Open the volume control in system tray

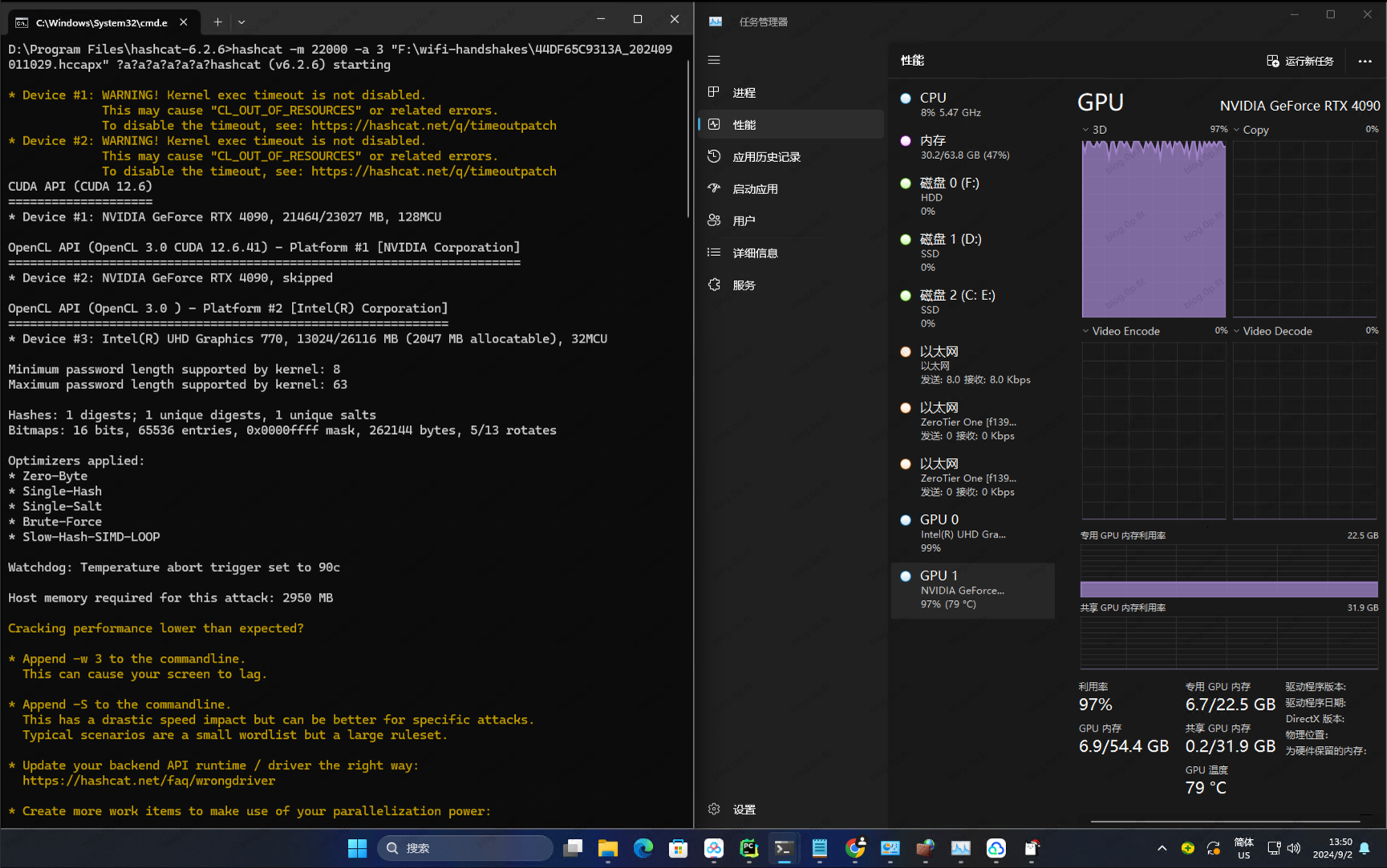pyautogui.click(x=1294, y=849)
